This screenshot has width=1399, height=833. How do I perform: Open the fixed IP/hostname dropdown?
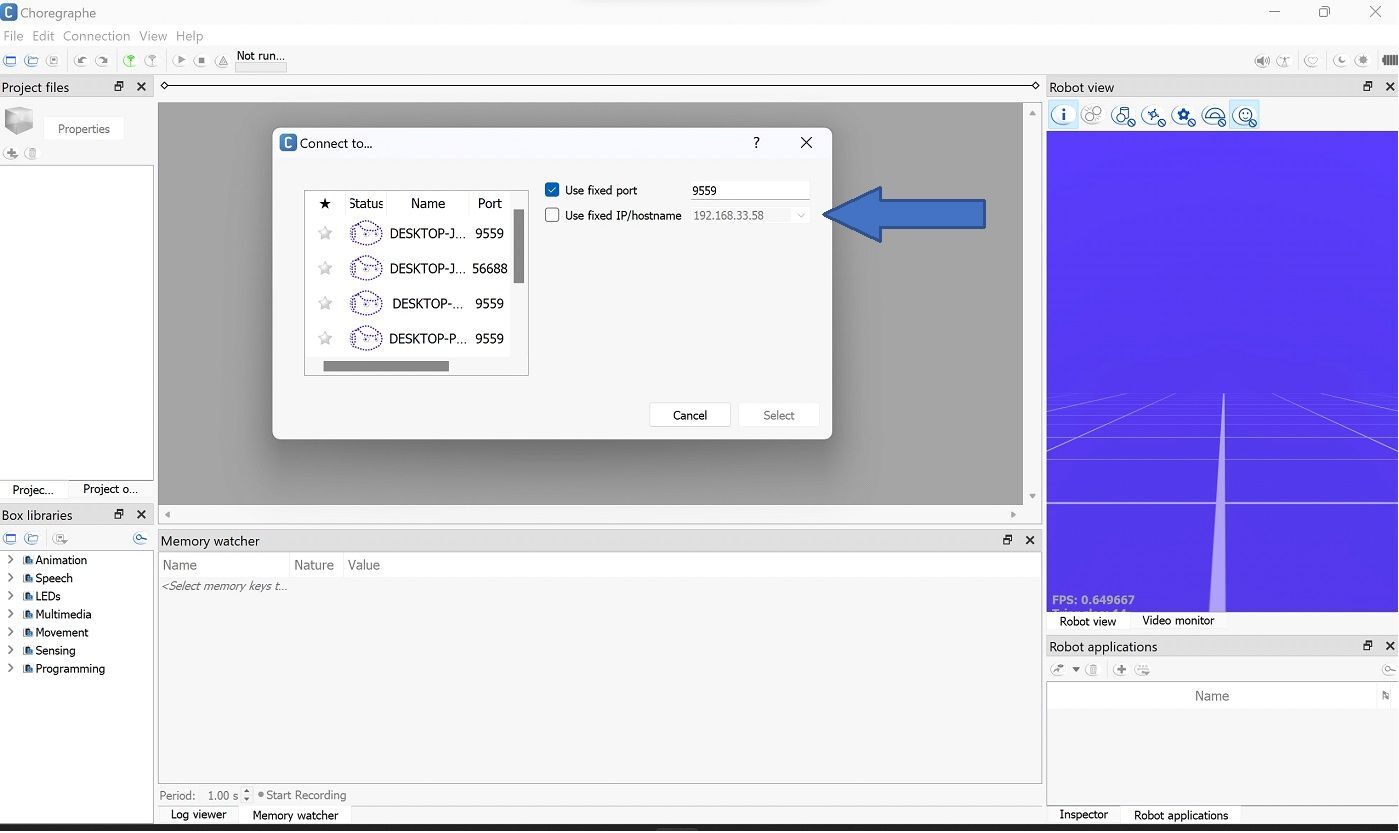[x=800, y=215]
